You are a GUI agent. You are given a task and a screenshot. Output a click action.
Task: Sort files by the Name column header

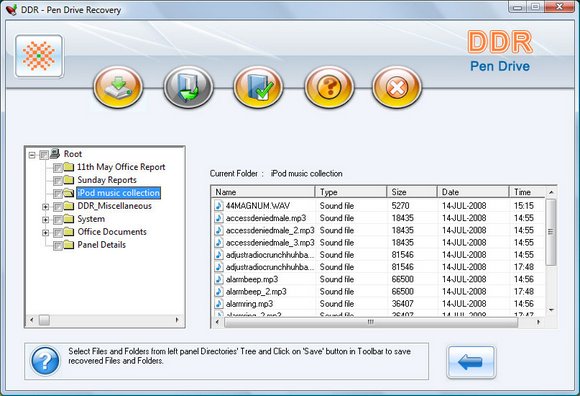pos(263,192)
